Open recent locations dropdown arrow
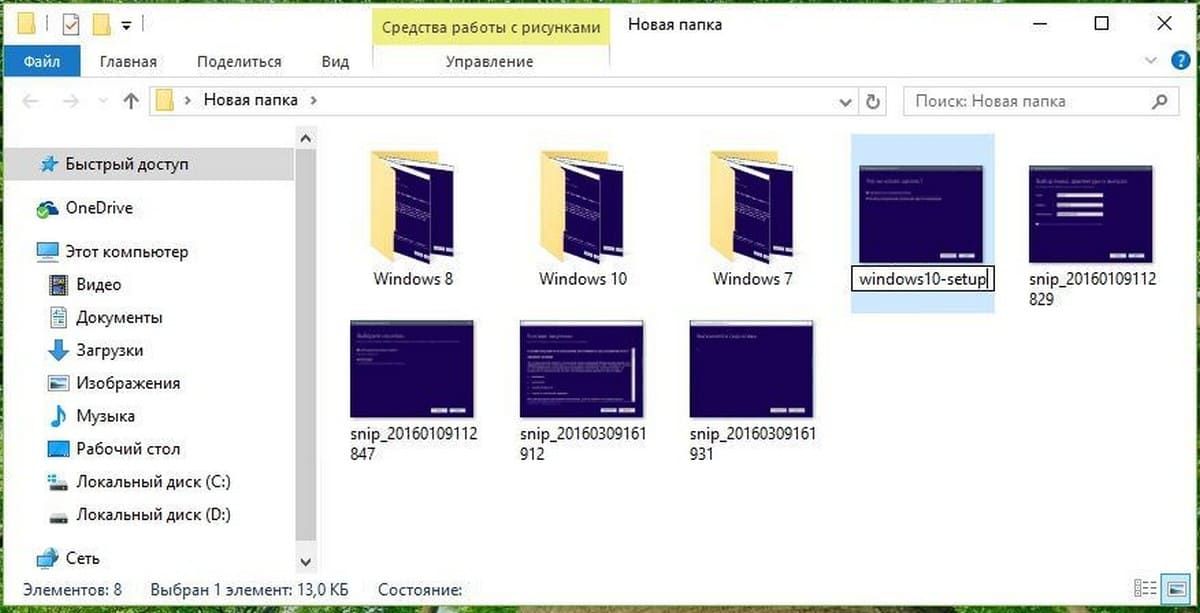 coord(101,102)
